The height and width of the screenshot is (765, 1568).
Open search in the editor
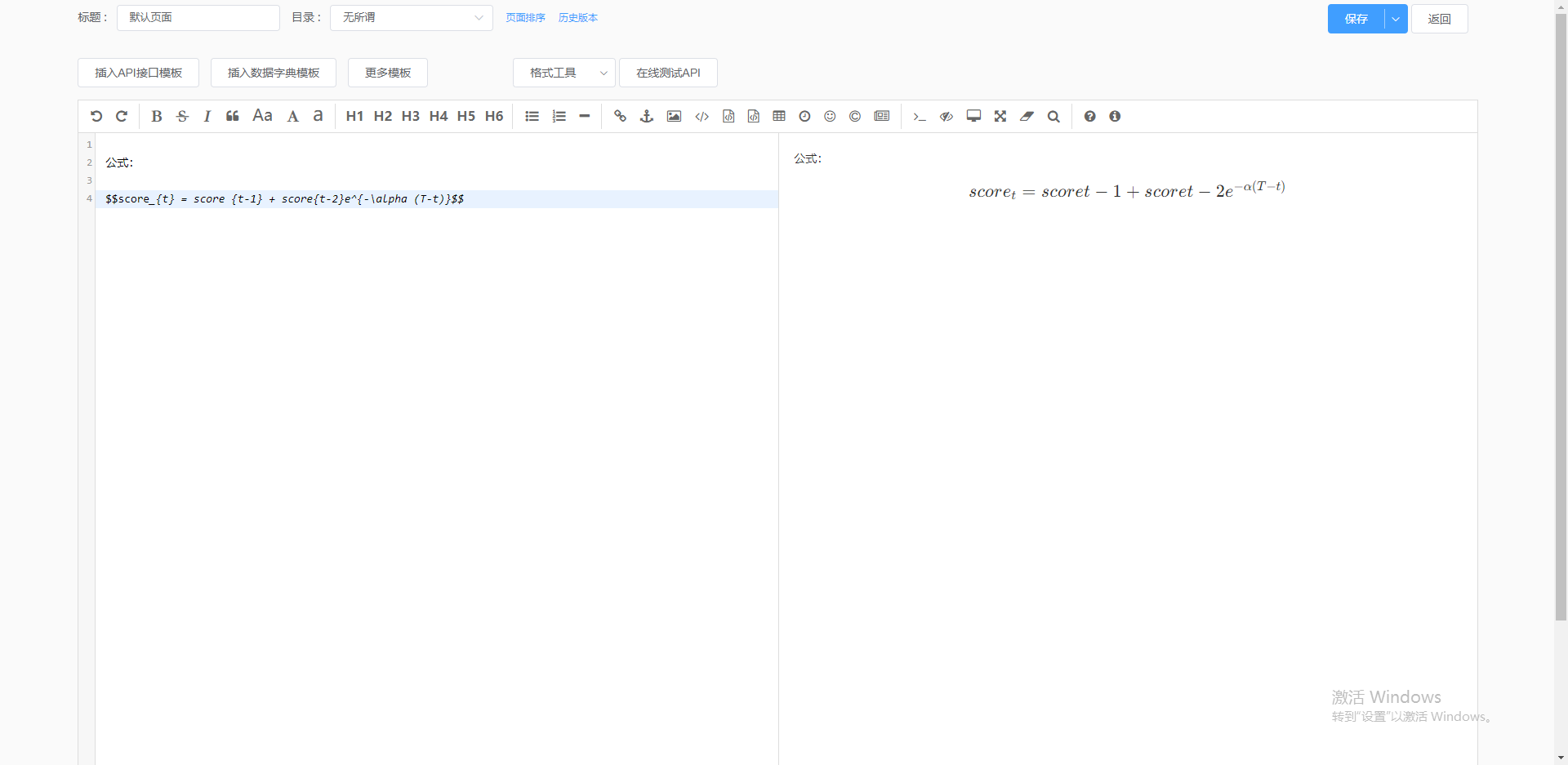1053,116
